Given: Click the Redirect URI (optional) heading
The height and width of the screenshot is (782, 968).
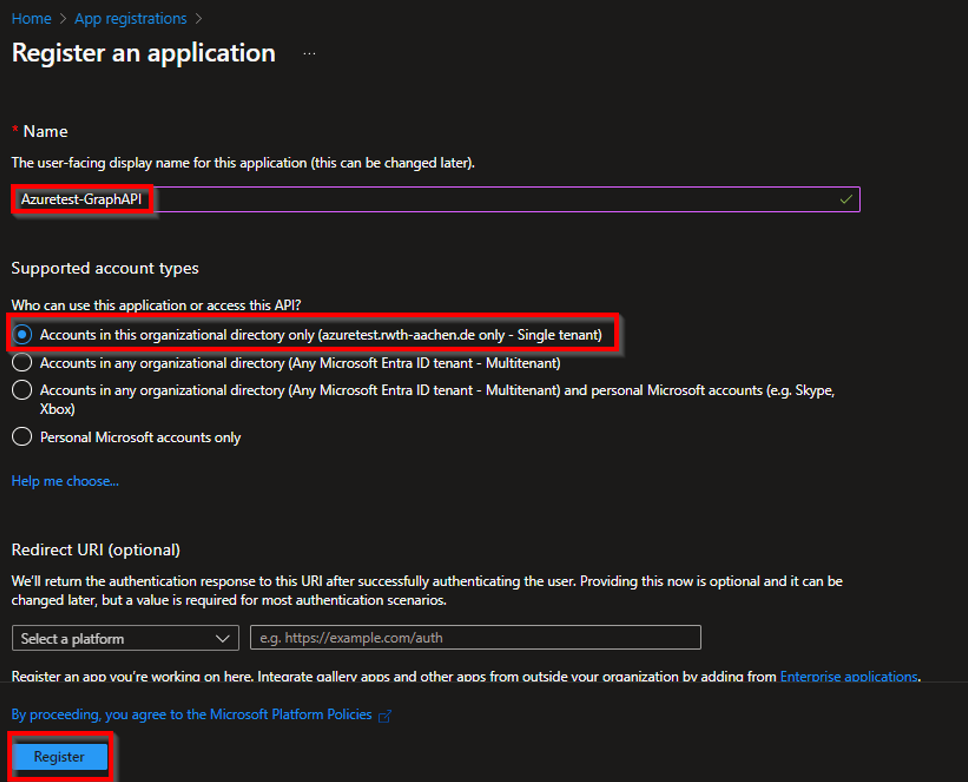Looking at the screenshot, I should tap(96, 550).
